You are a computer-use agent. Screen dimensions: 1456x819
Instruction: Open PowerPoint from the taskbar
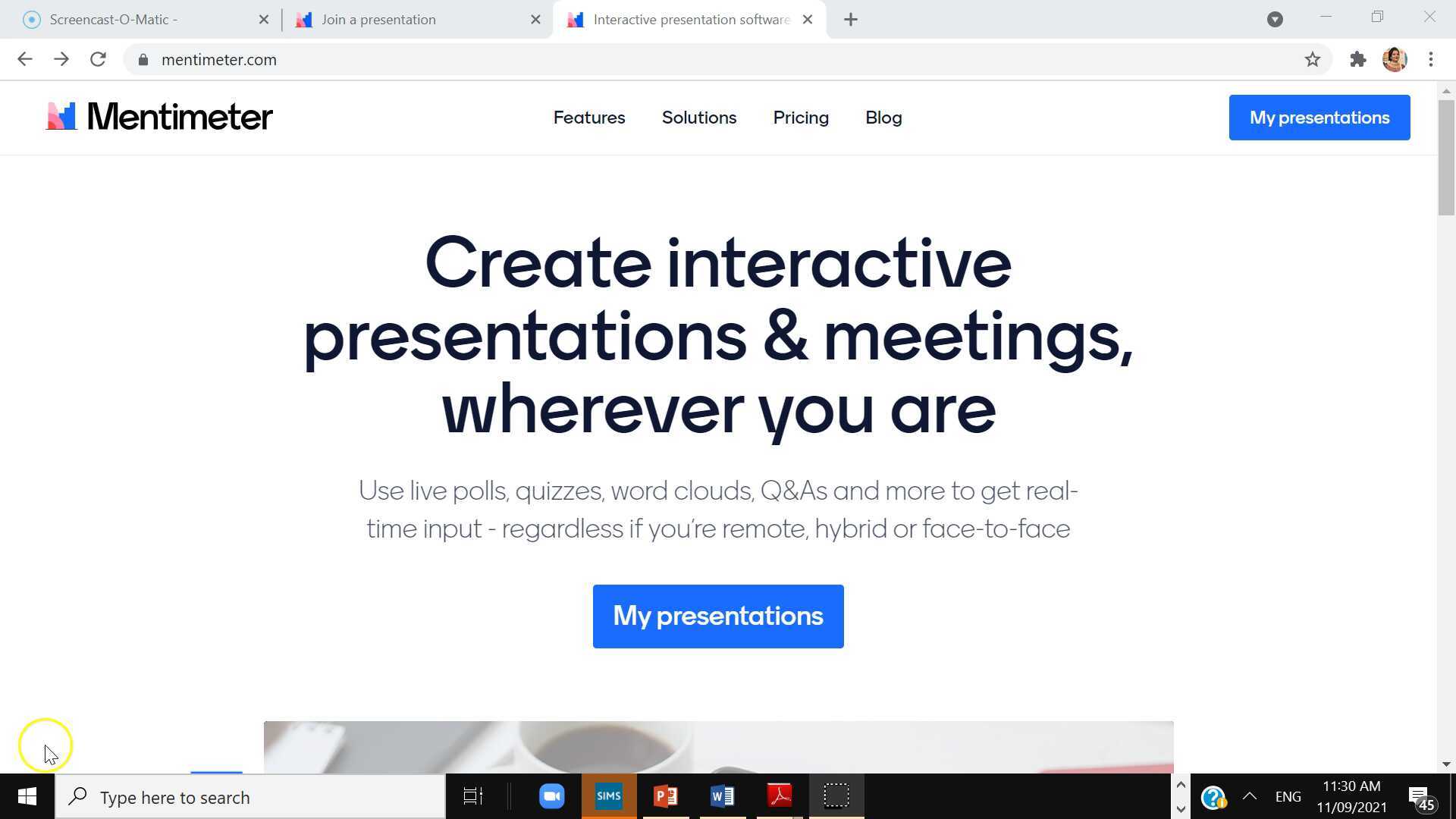[665, 796]
